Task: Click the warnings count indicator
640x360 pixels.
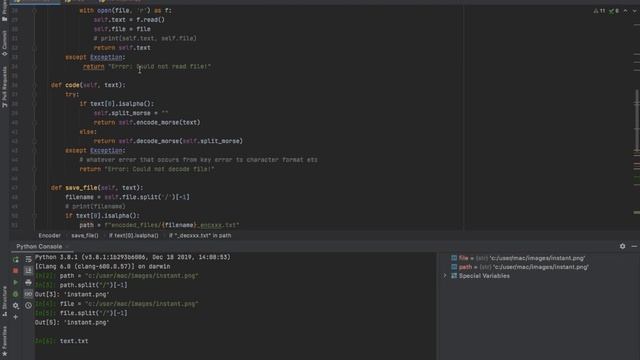Action: tap(599, 11)
